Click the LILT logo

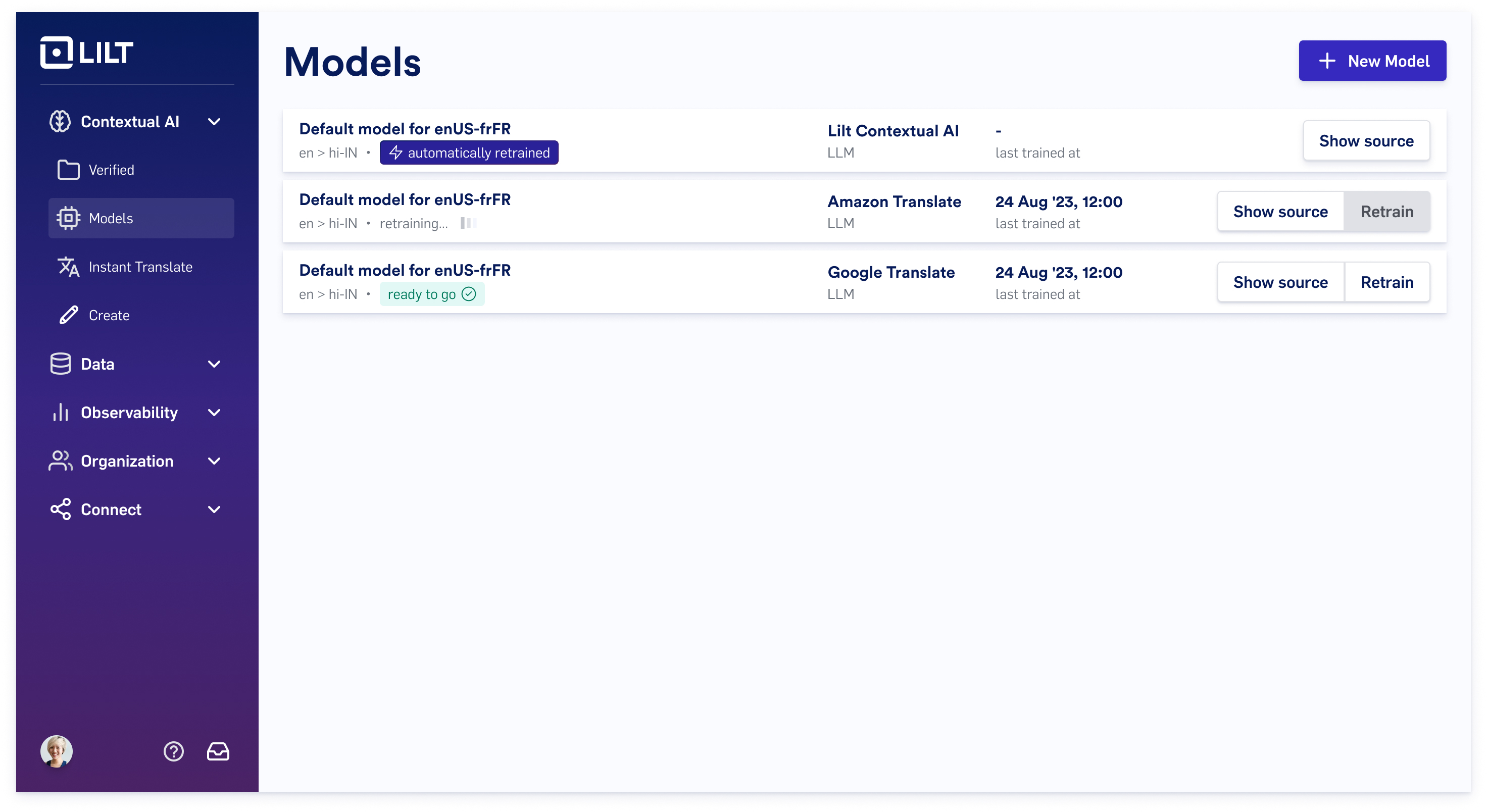pyautogui.click(x=86, y=53)
